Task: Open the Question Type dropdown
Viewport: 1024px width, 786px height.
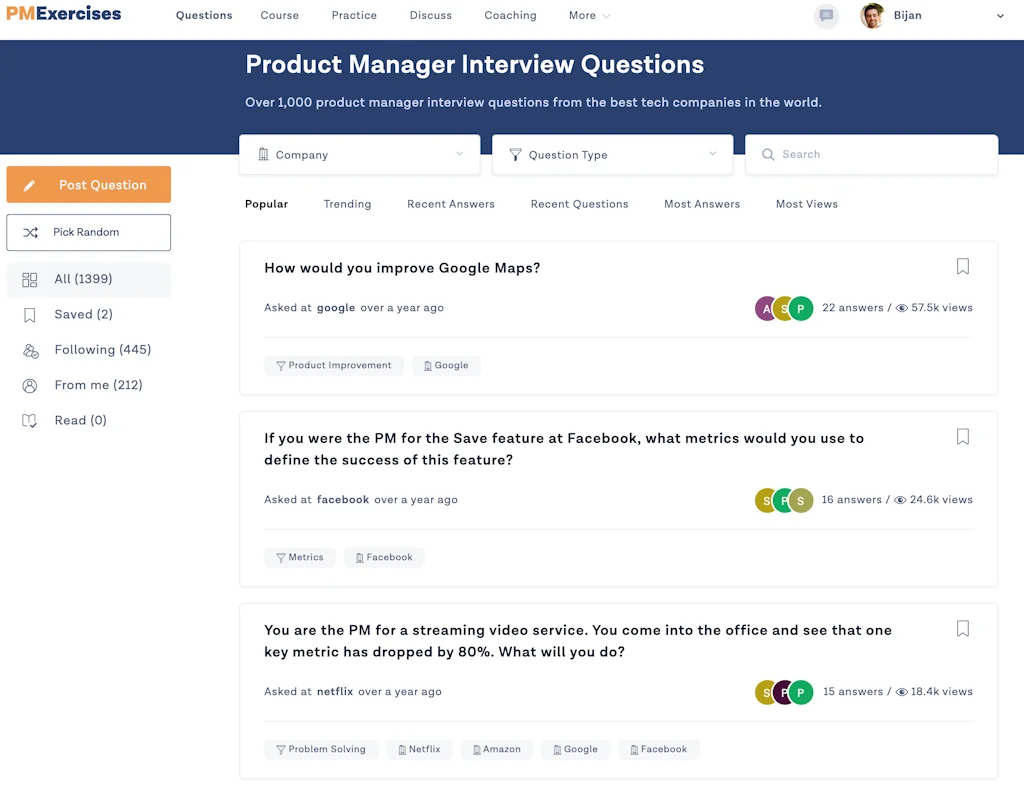Action: coord(612,154)
